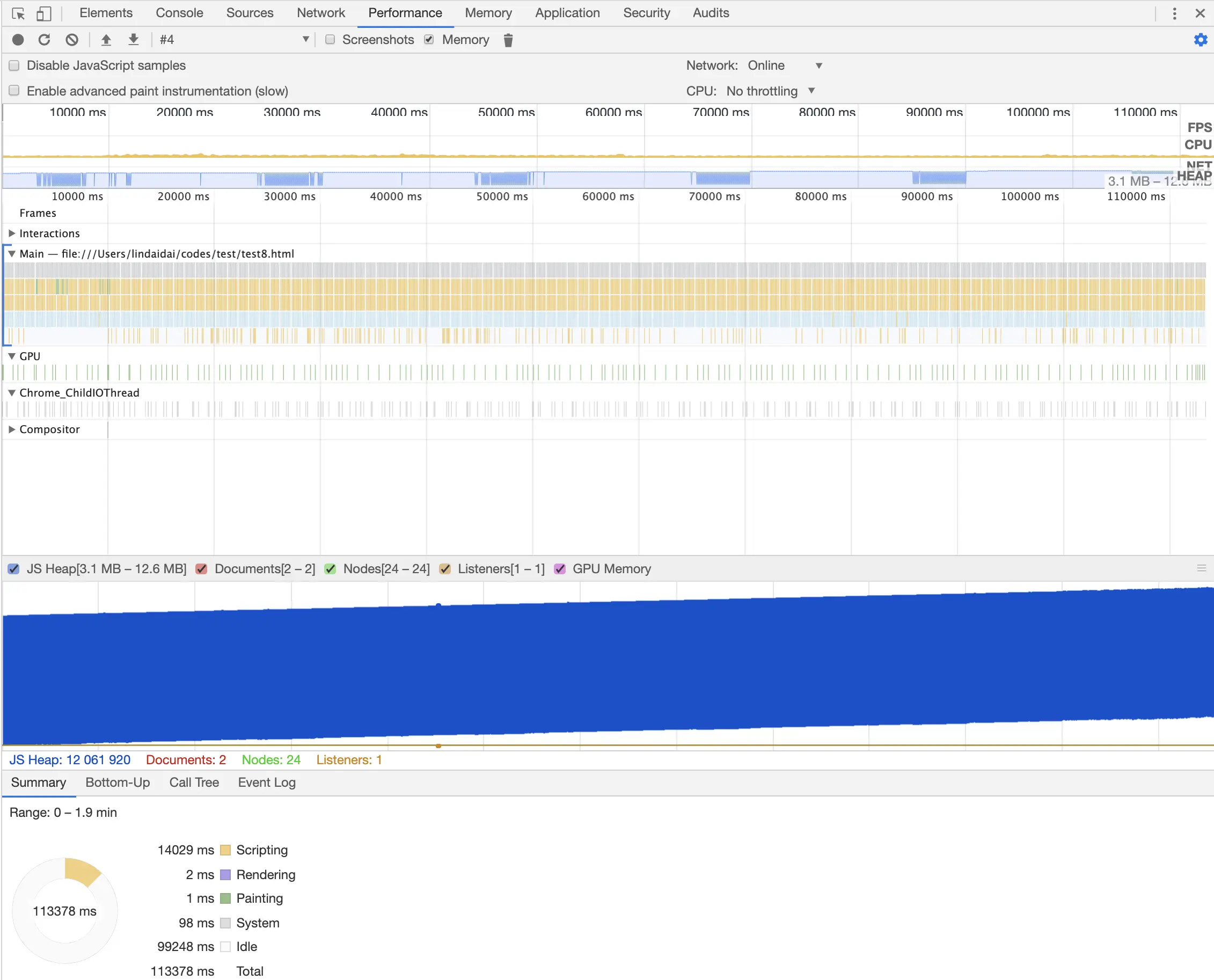Select the inspect element pointer icon
Screen dimensions: 1214x980
click(x=18, y=13)
